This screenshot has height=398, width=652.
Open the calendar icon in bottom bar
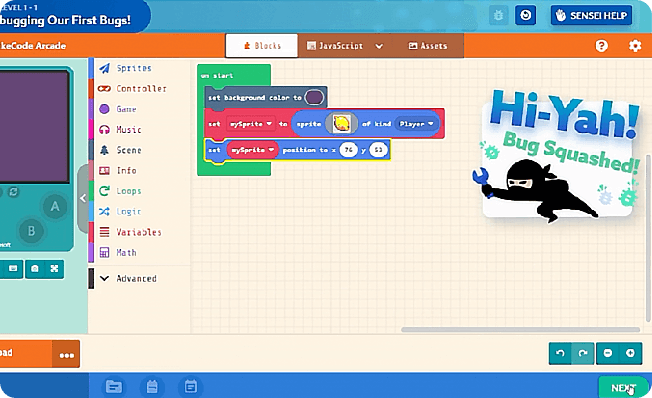coord(190,387)
